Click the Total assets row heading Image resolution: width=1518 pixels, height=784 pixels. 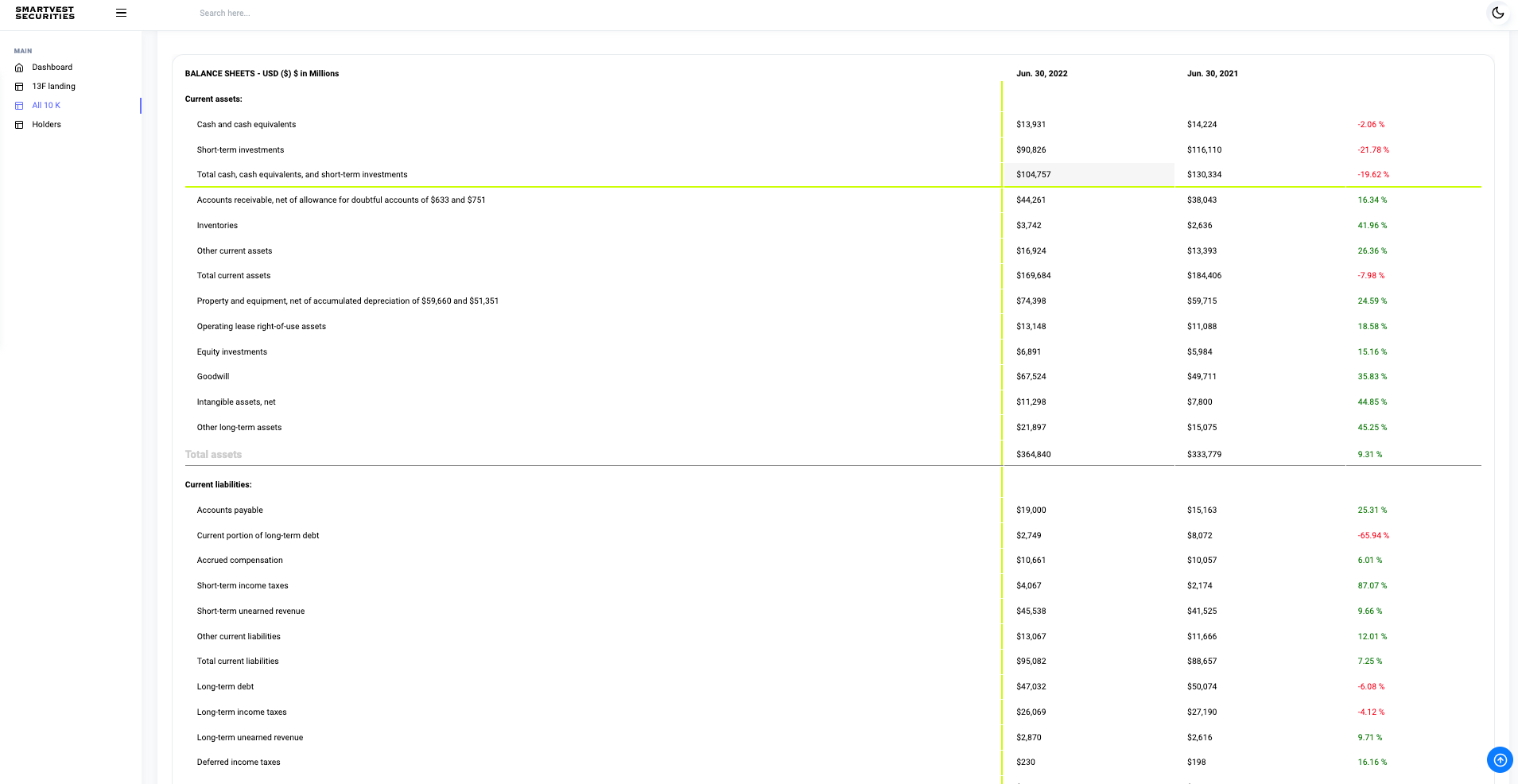pos(213,455)
